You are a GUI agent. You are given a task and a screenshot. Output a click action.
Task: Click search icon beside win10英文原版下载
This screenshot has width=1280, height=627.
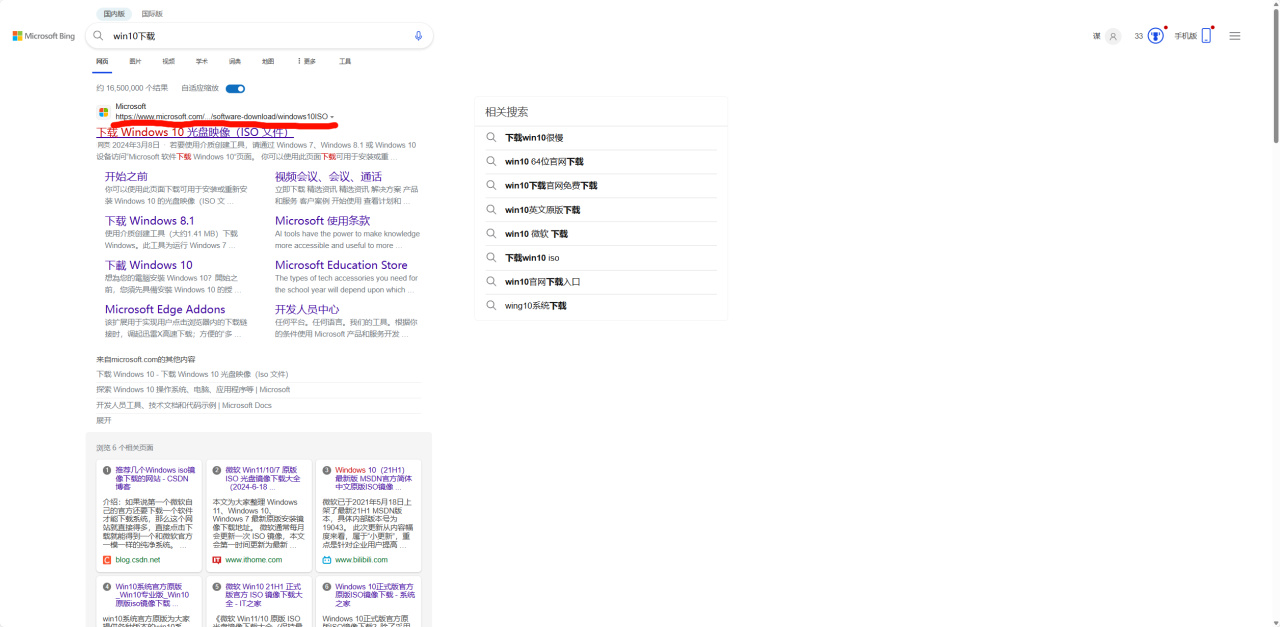tap(491, 210)
